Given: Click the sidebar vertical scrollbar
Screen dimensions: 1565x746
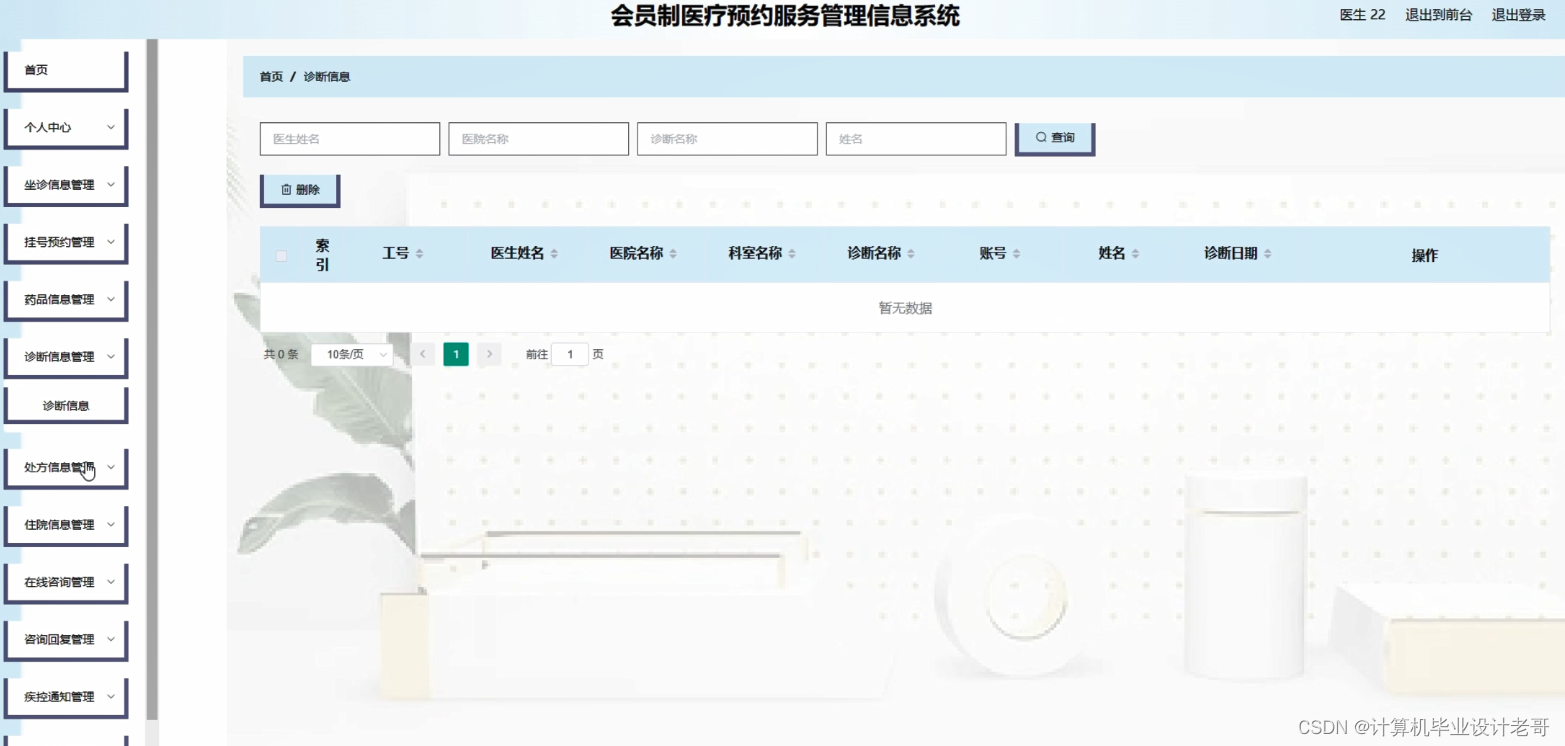Looking at the screenshot, I should tap(152, 380).
